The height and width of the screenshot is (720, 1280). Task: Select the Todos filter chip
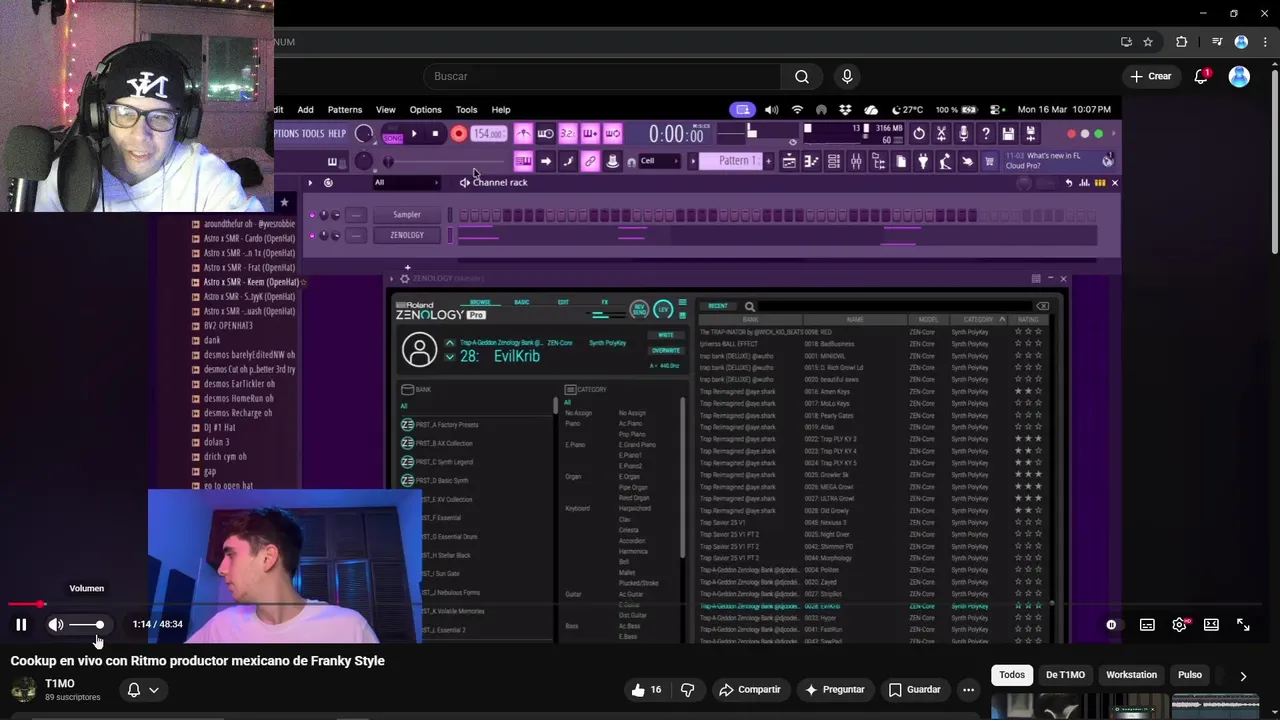(1012, 675)
